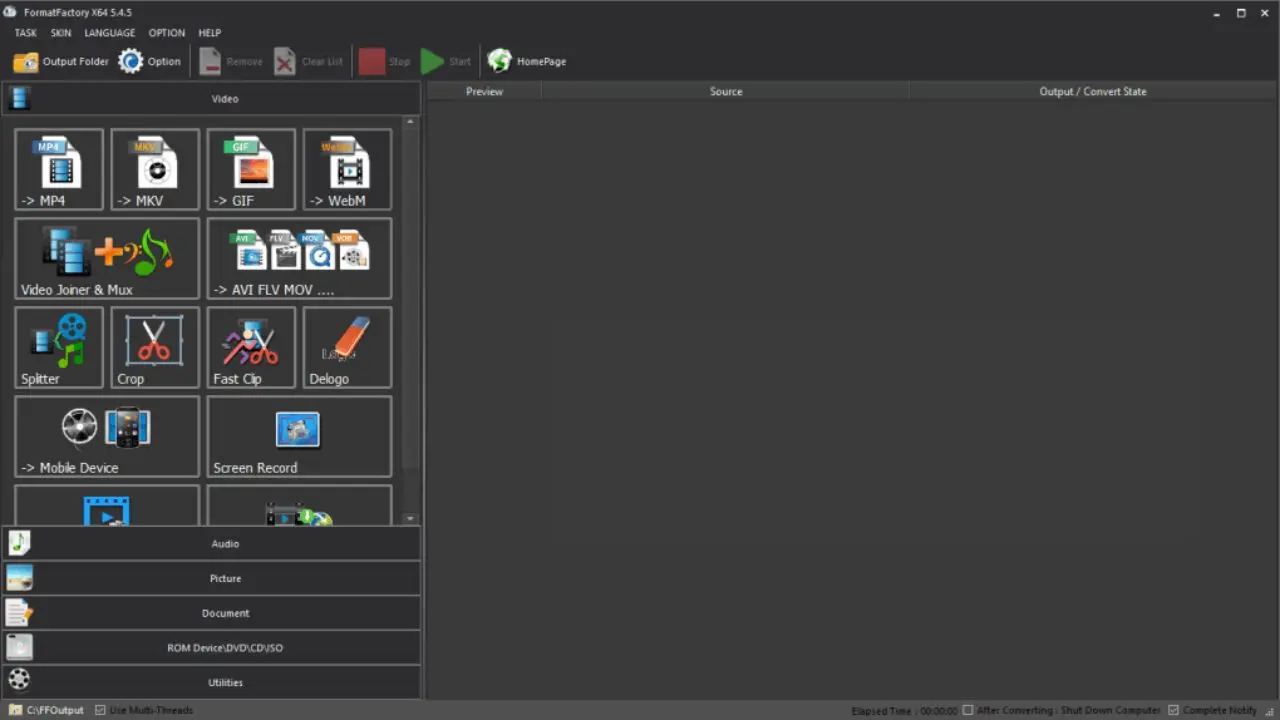Viewport: 1280px width, 720px height.
Task: Expand the Audio category
Action: coord(211,543)
